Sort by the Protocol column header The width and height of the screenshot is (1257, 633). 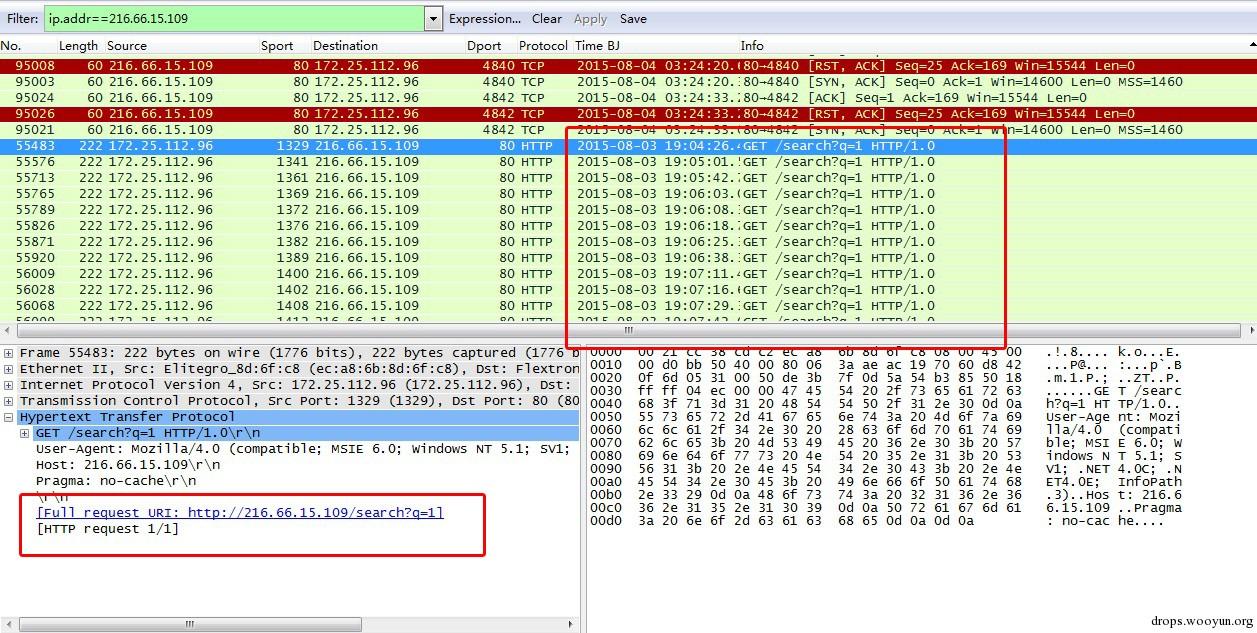[x=543, y=46]
